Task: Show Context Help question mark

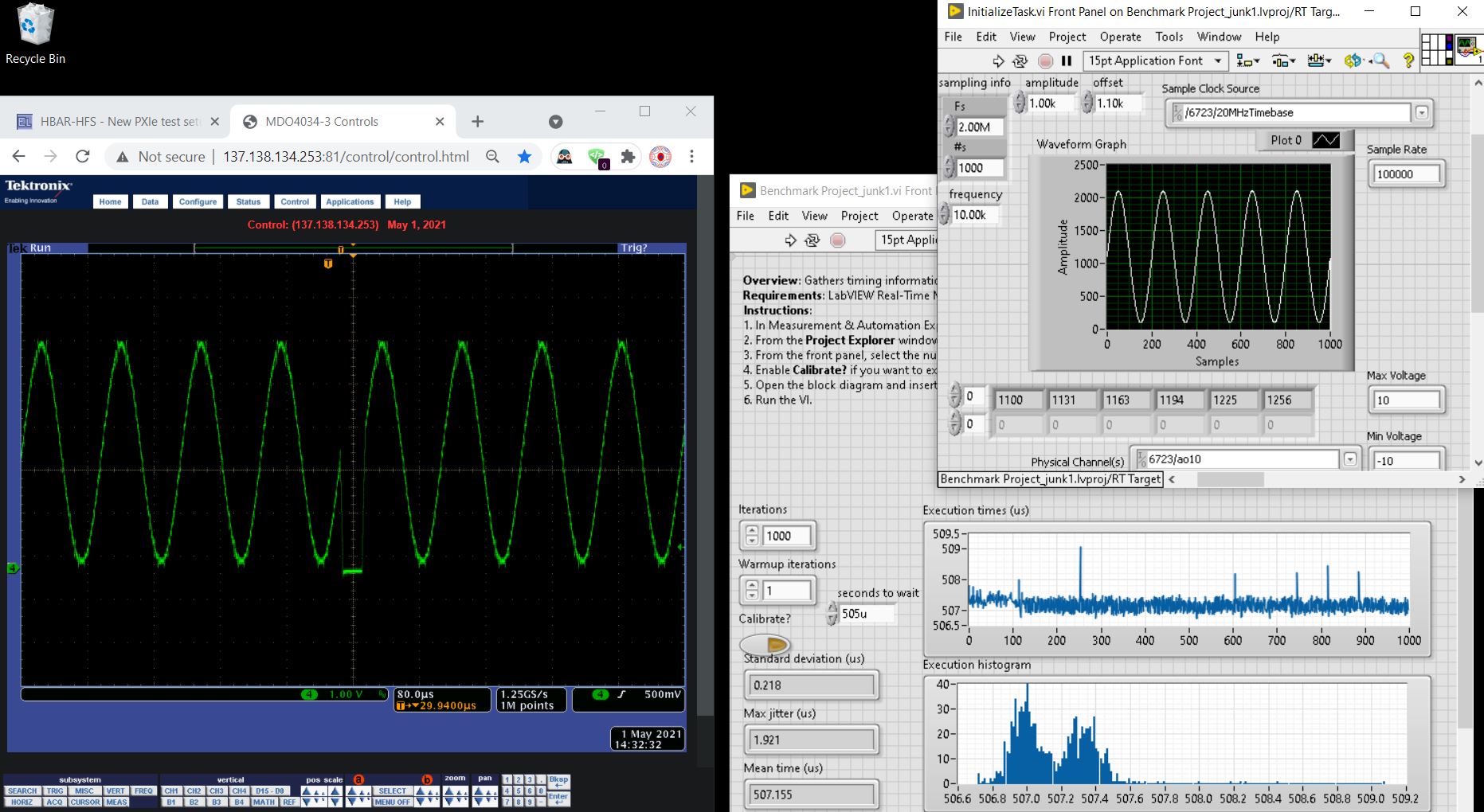Action: pos(1408,61)
